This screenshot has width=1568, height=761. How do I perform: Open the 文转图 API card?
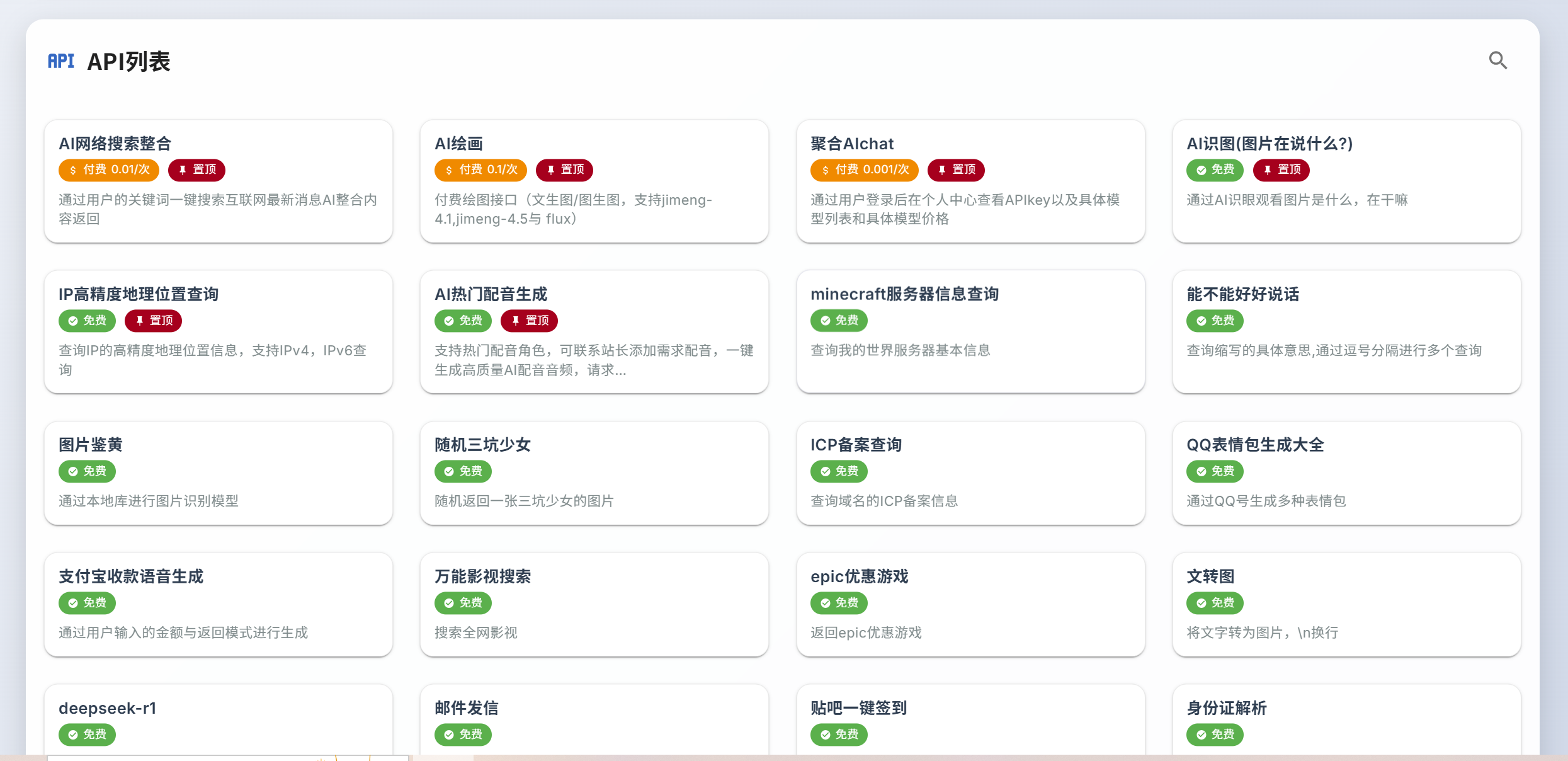point(1346,605)
